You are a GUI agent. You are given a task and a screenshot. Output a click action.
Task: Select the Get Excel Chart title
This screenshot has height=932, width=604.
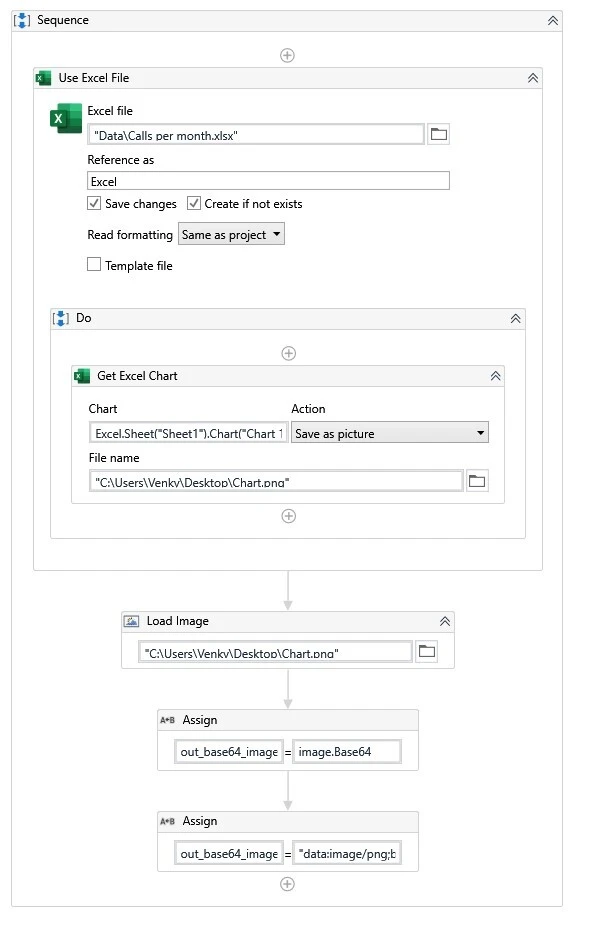point(137,376)
